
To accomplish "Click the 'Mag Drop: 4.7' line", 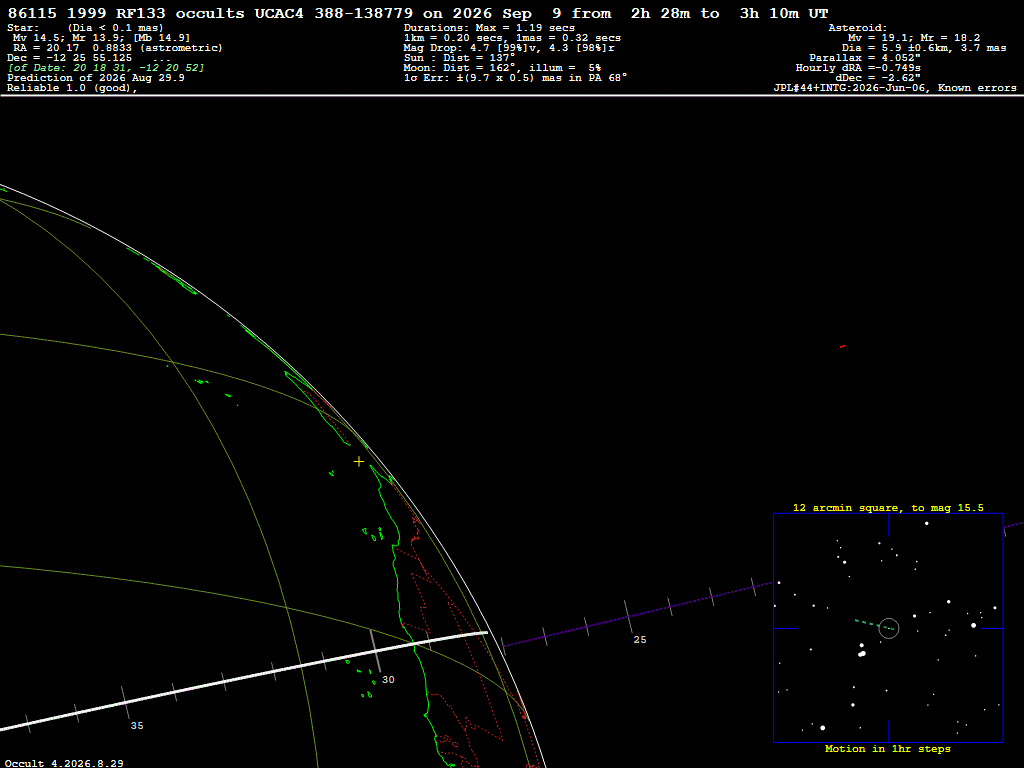I will [509, 48].
